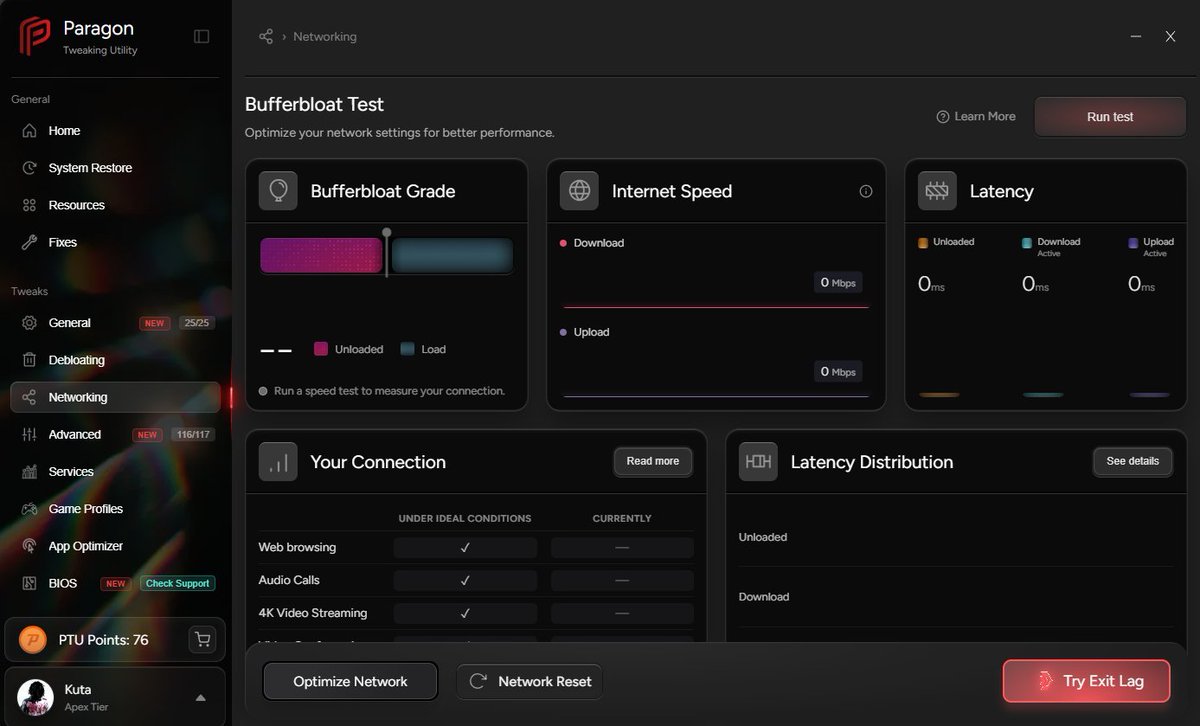Click the Paragon logo icon
This screenshot has width=1200, height=726.
[x=35, y=37]
